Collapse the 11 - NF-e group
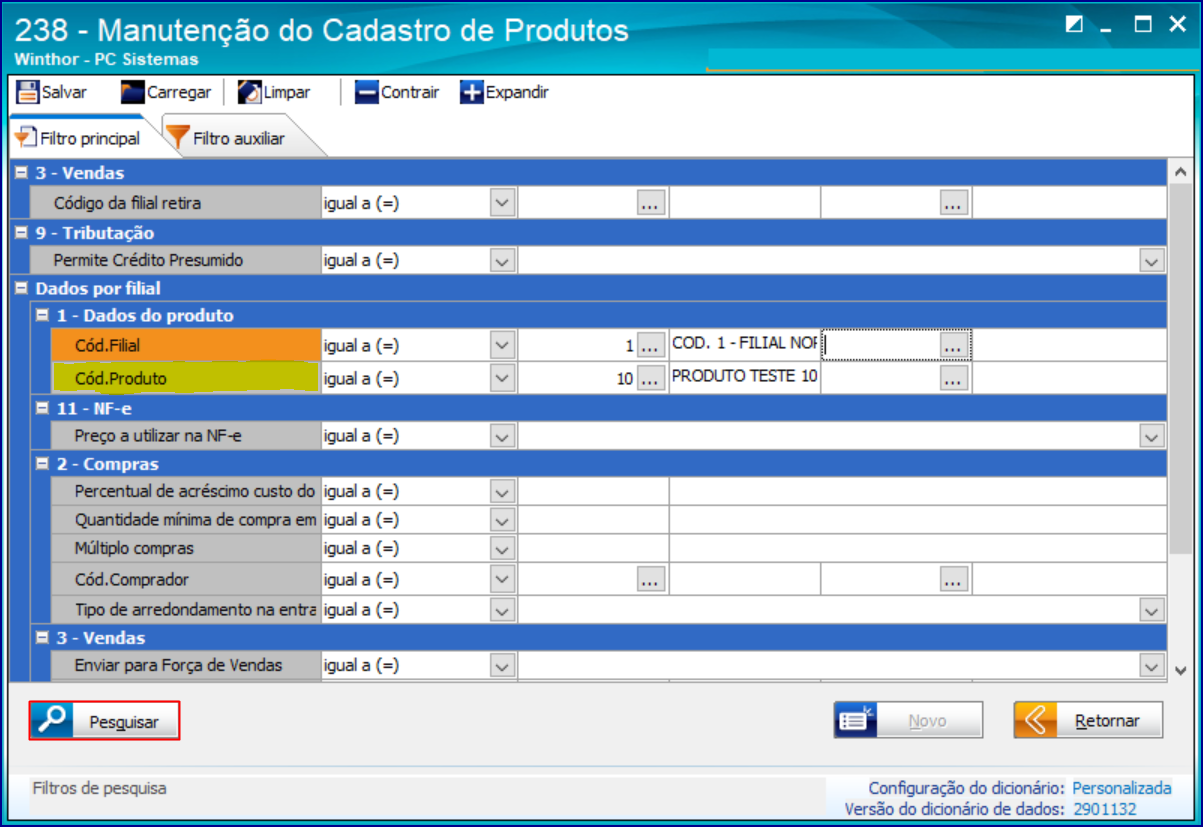 pos(42,407)
